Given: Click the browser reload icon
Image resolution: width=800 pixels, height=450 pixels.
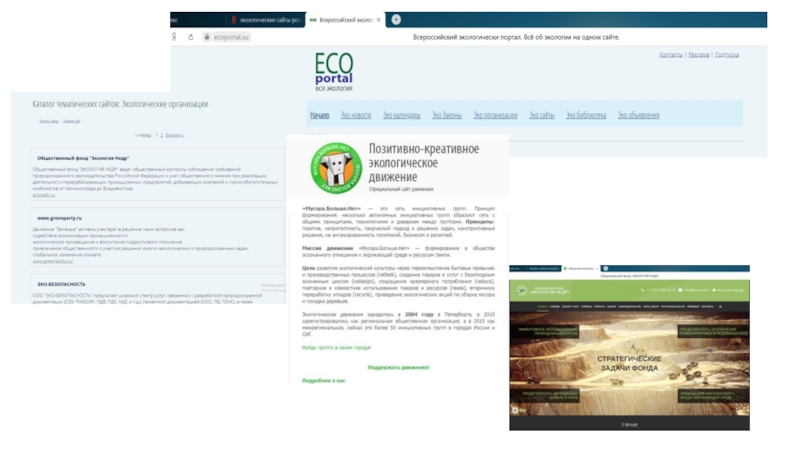Looking at the screenshot, I should coord(191,37).
